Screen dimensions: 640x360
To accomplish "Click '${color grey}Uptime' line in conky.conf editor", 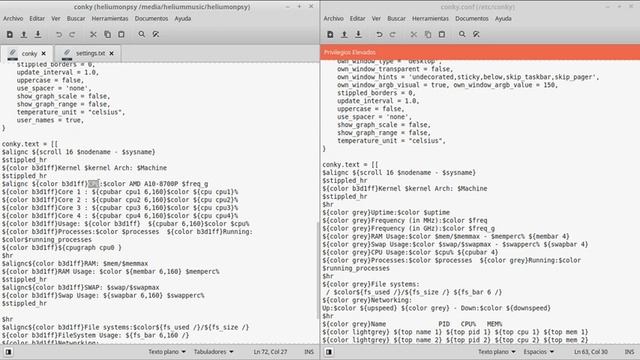I will [386, 212].
